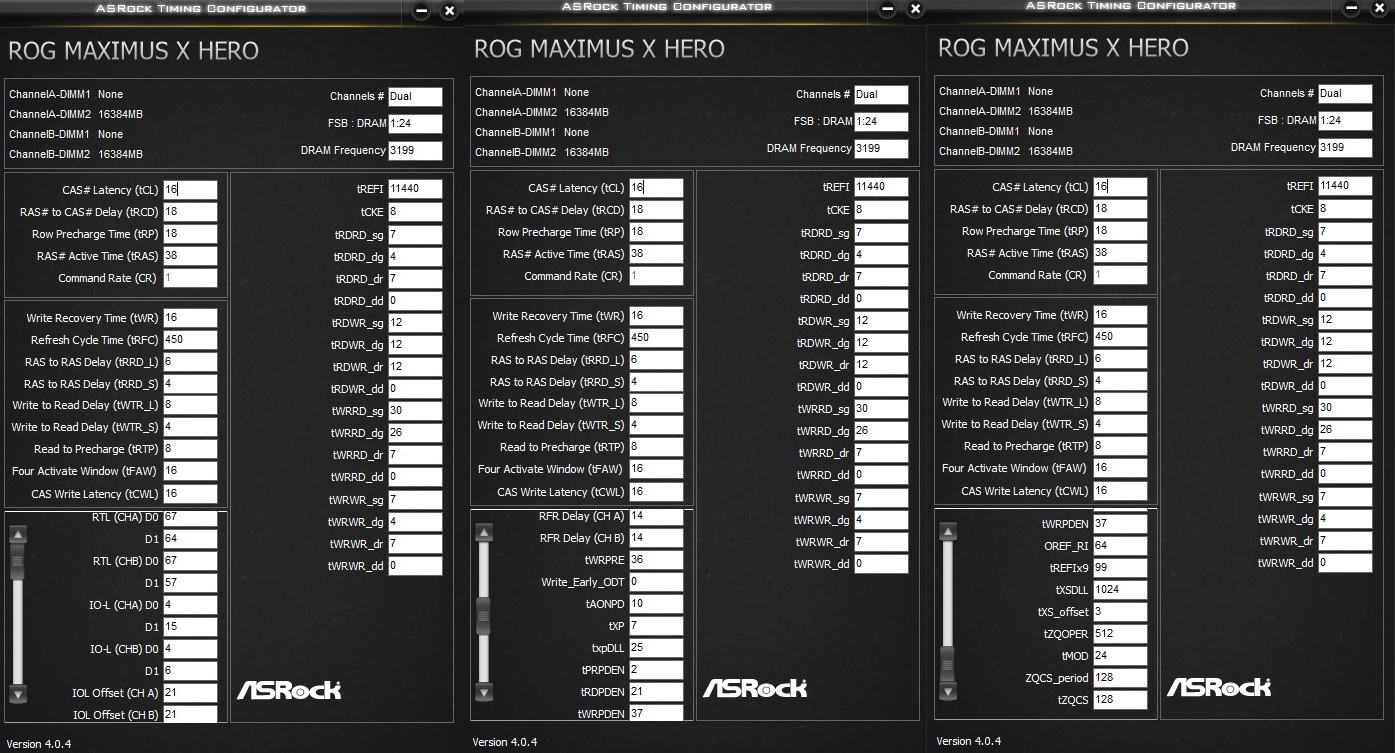Click CAS Write Latency (tCWL) in right window

click(1120, 491)
